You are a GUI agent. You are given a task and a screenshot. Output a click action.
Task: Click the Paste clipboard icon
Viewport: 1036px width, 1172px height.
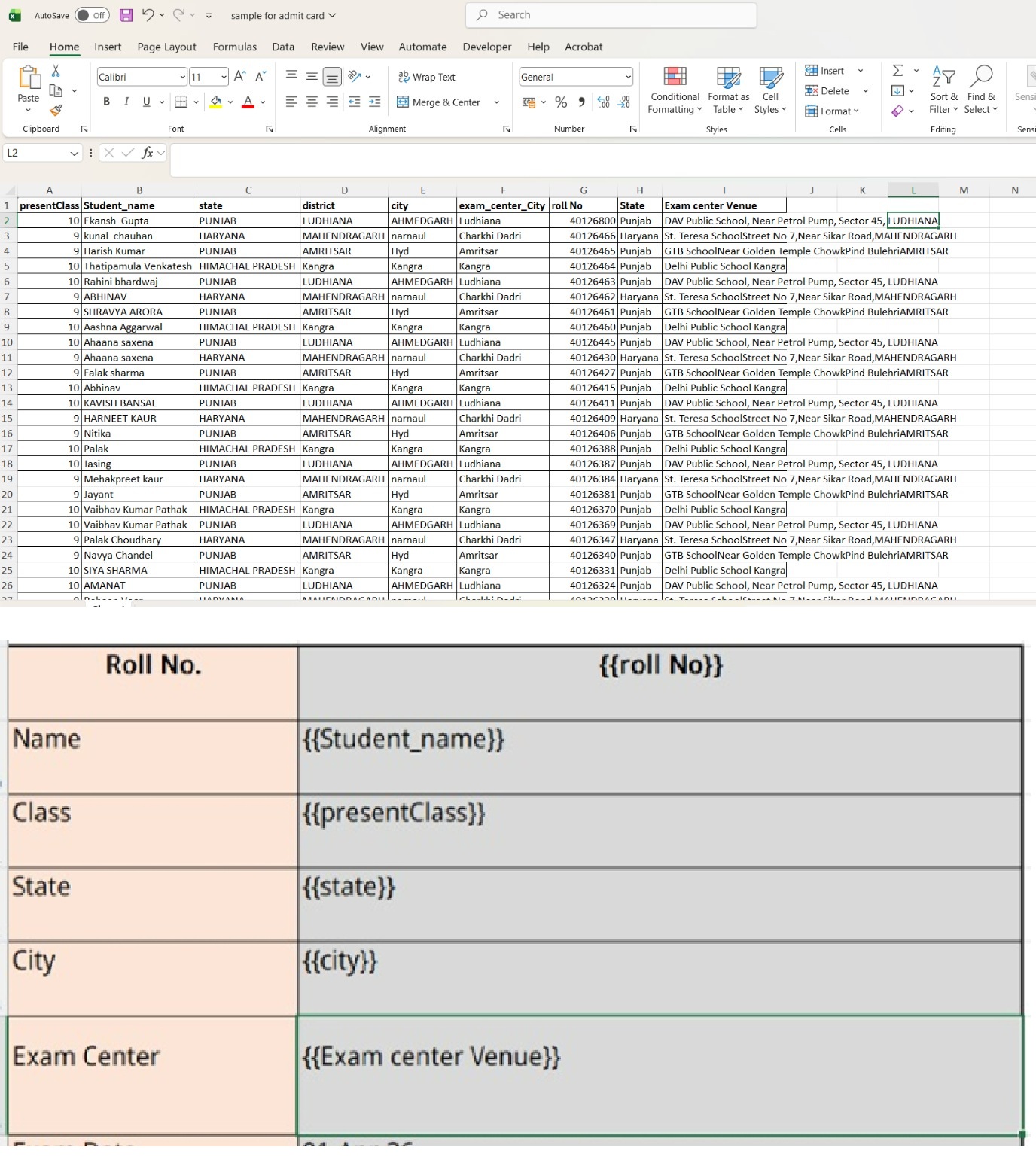[x=28, y=78]
